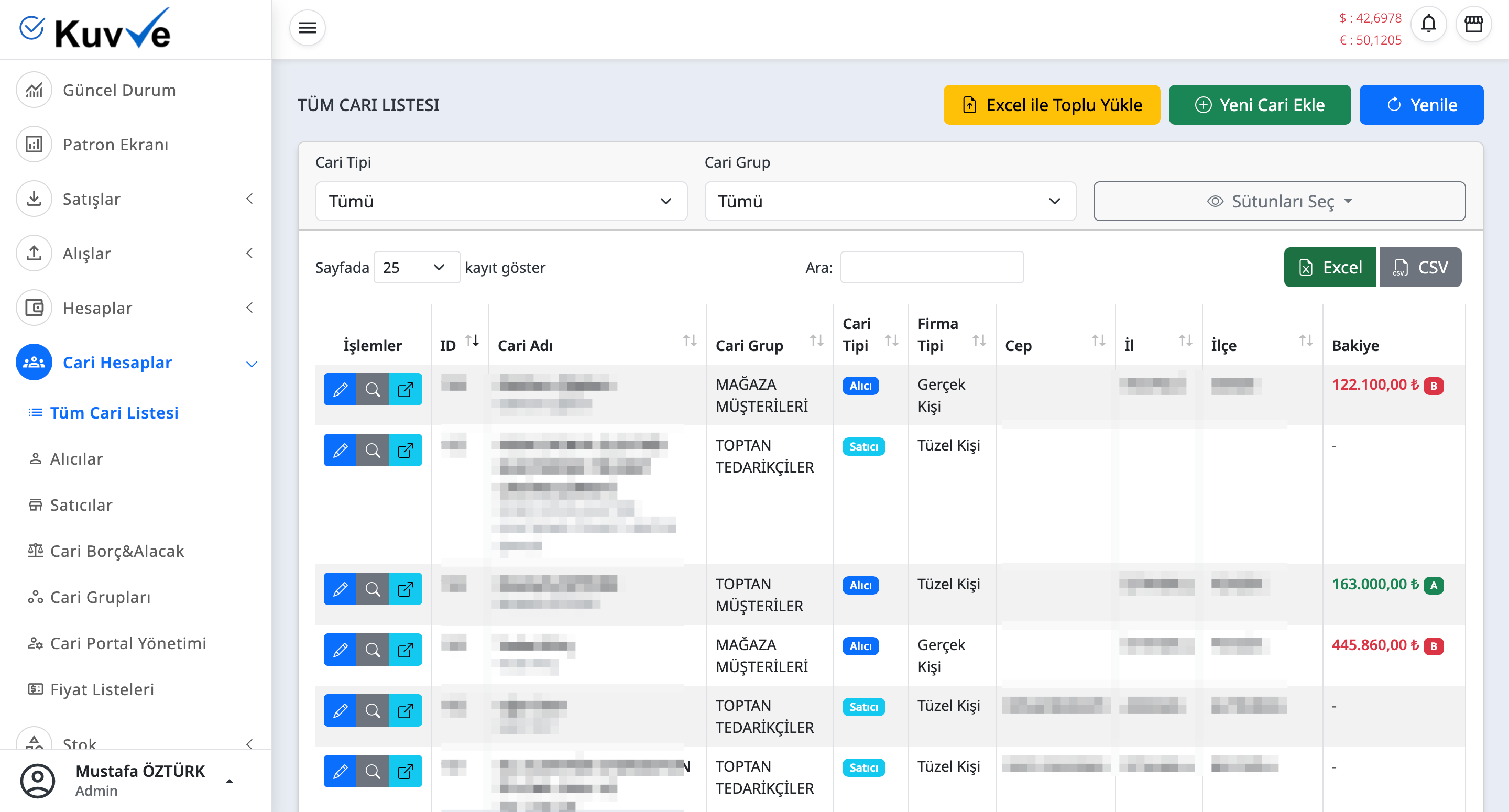Click magnifier view icon in second row
This screenshot has width=1509, height=812.
(x=373, y=450)
